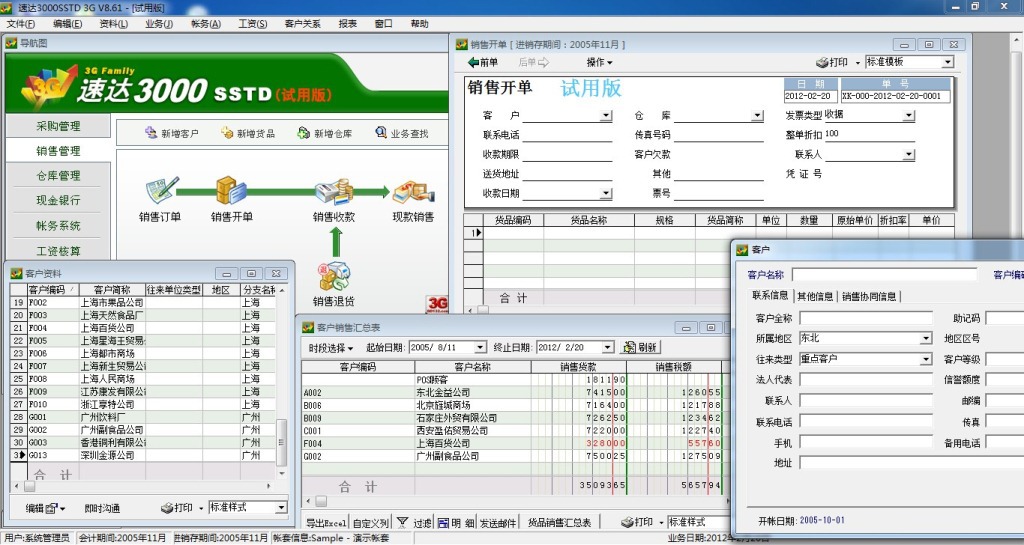Click 打印 printer icon in 客户销售汇总表 window
1024x545 pixels.
628,522
